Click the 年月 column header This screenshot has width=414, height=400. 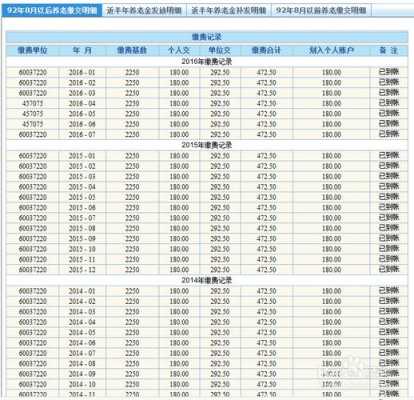(x=82, y=50)
